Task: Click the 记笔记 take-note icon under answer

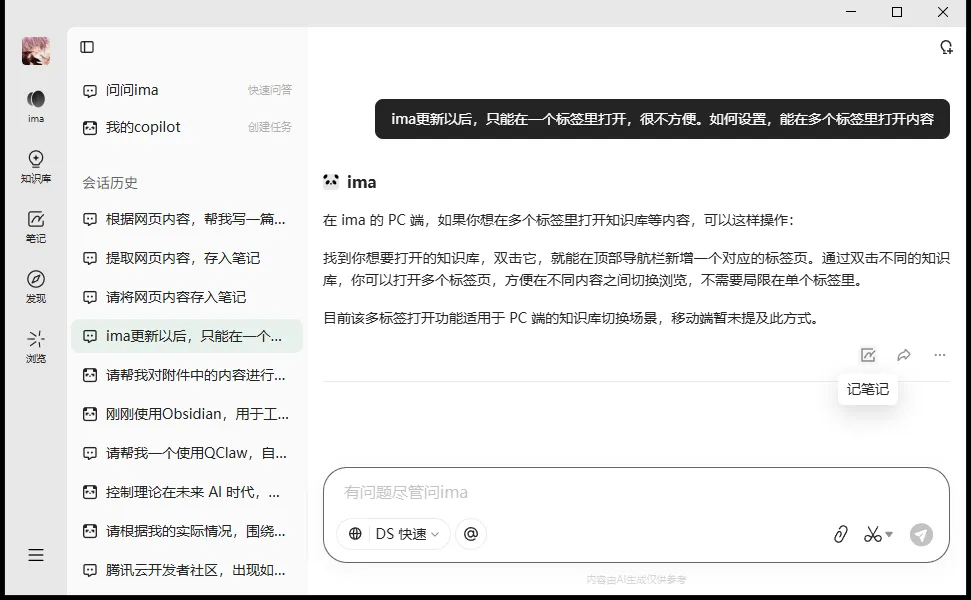Action: pos(868,355)
